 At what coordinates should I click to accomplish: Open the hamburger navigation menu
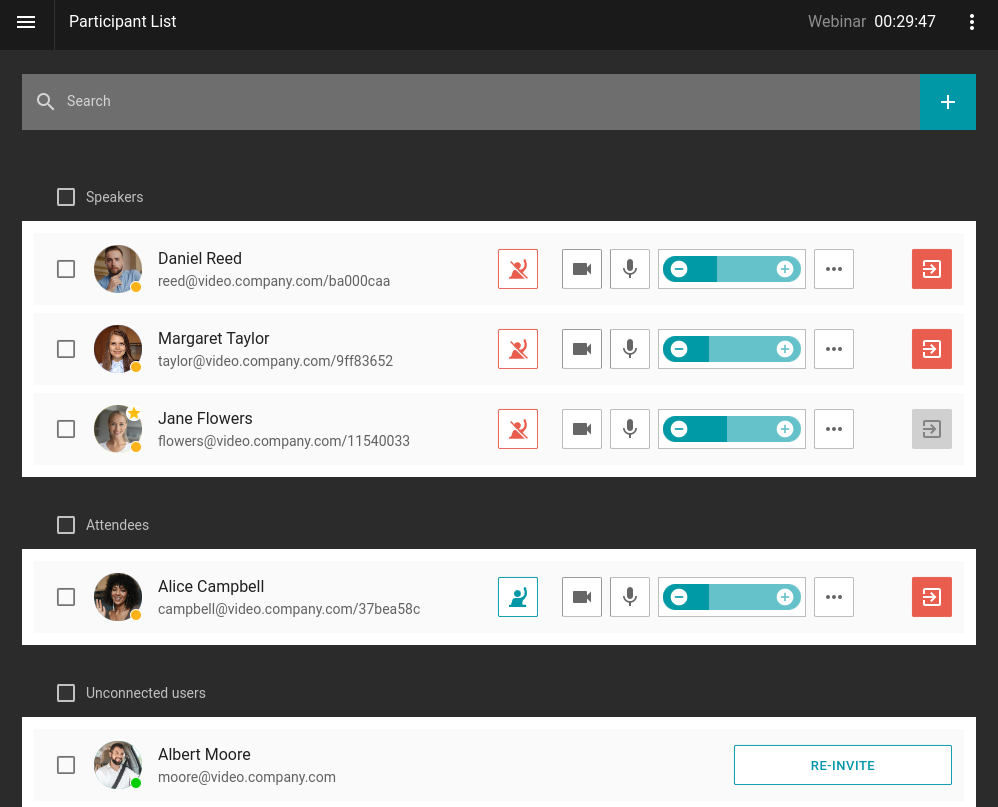click(x=25, y=22)
